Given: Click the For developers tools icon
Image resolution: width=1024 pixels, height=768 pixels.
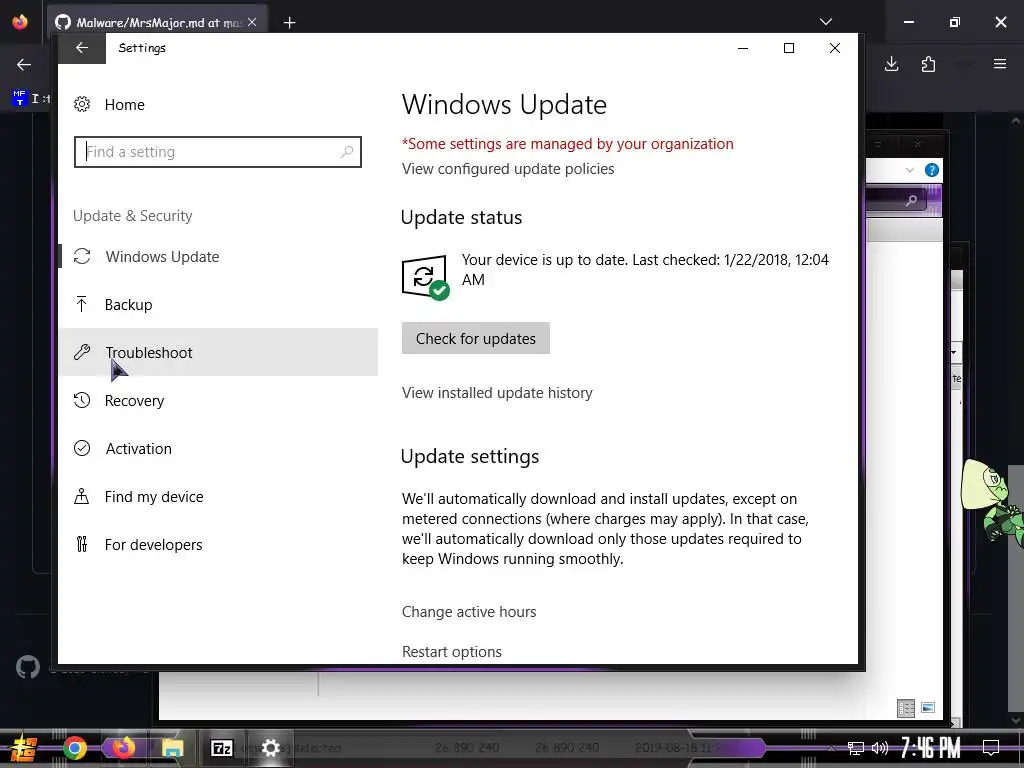Looking at the screenshot, I should tap(82, 544).
